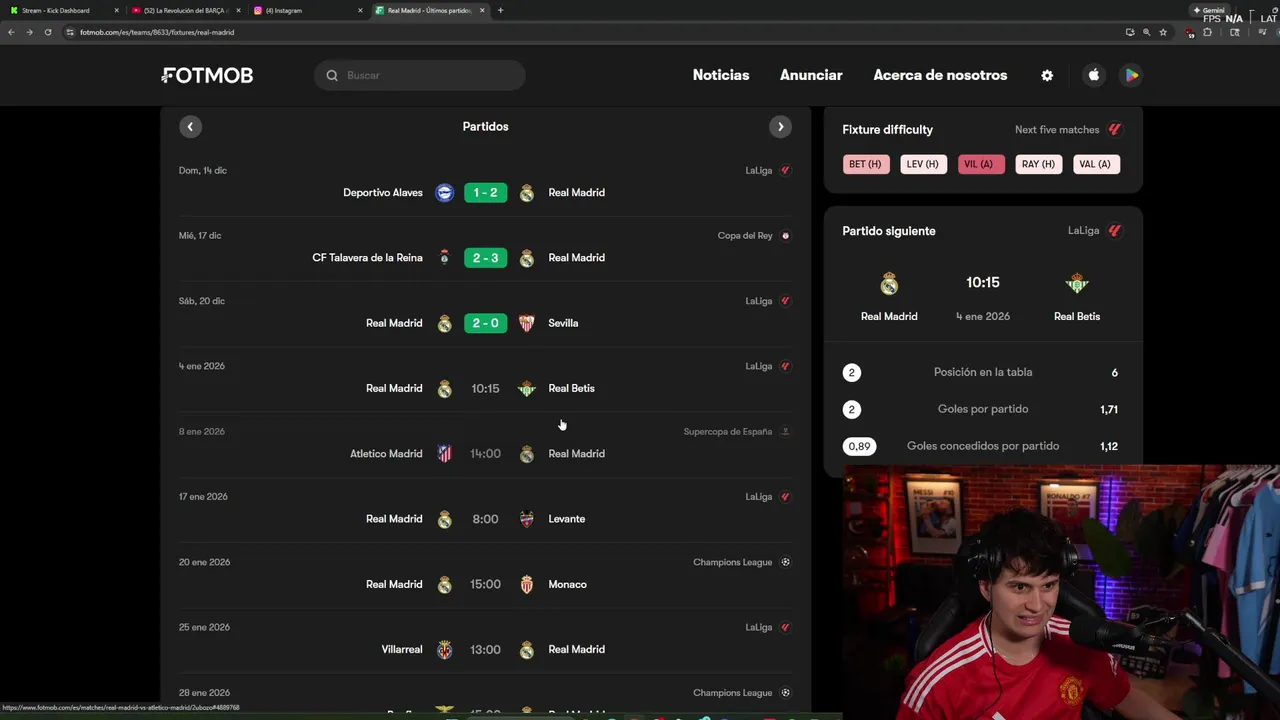
Task: Click LaLiga icon beside Next five matches
Action: 1115,130
